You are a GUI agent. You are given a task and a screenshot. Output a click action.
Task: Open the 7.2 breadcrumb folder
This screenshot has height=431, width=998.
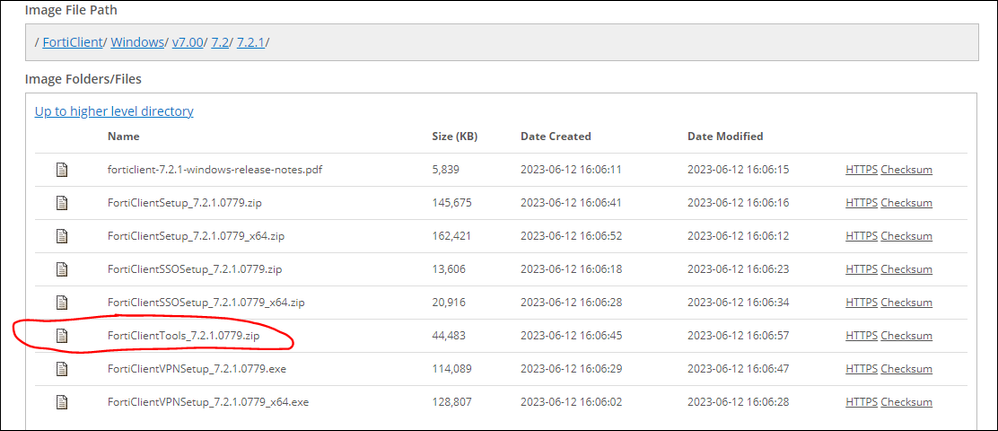222,42
